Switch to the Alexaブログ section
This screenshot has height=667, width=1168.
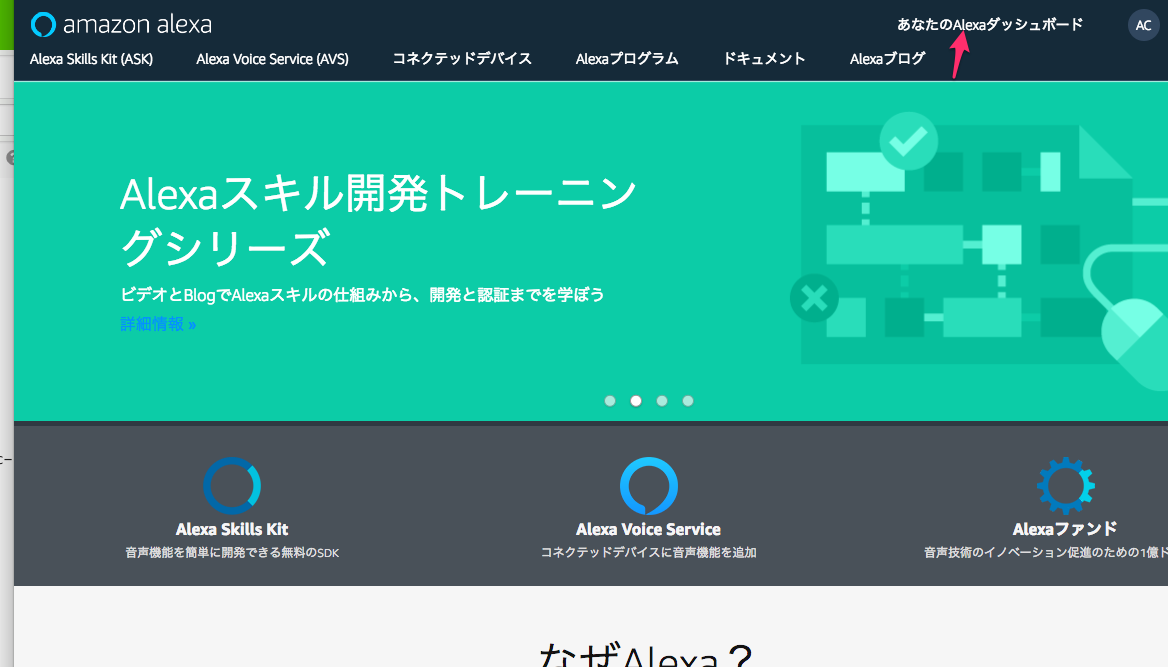[x=887, y=59]
